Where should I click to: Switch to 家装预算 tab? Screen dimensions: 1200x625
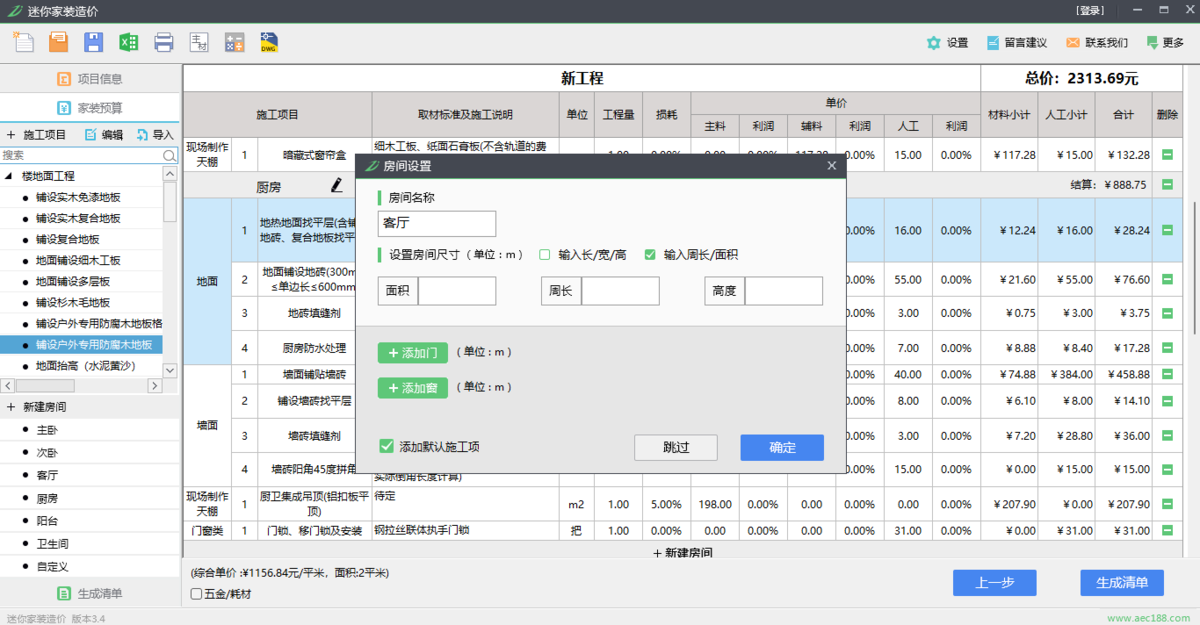coord(90,108)
